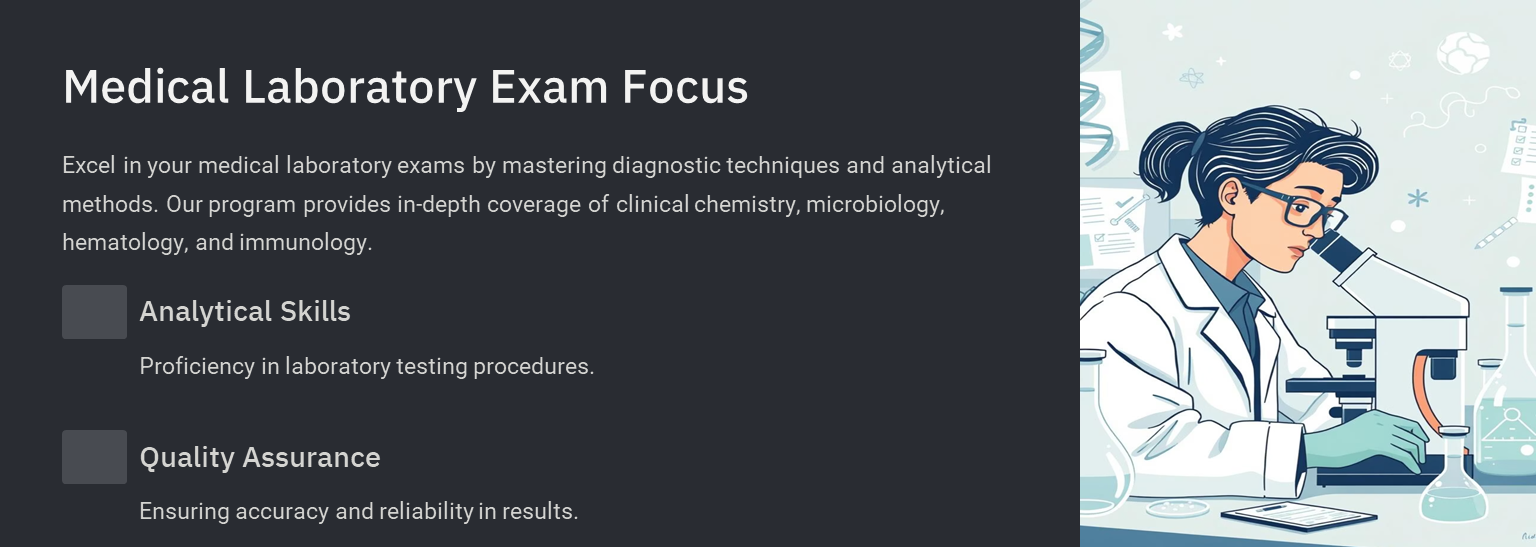This screenshot has height=547, width=1536.
Task: Select the scientist's white lab coat
Action: pos(1190,380)
